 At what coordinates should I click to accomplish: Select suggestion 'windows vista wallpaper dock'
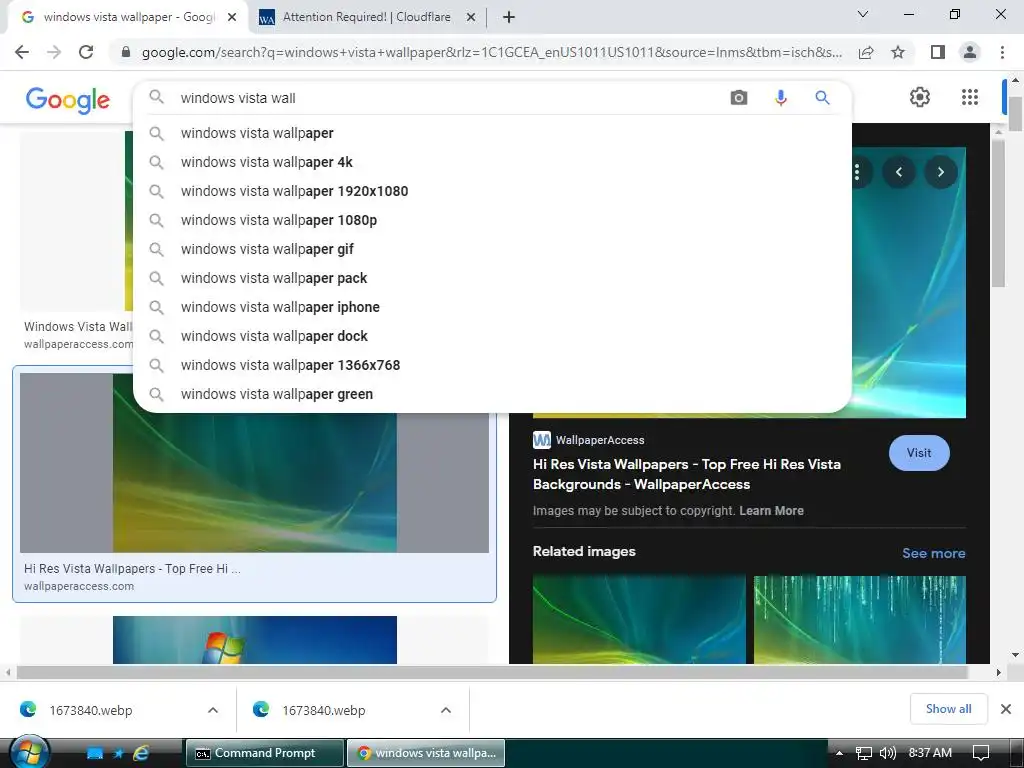click(x=492, y=336)
